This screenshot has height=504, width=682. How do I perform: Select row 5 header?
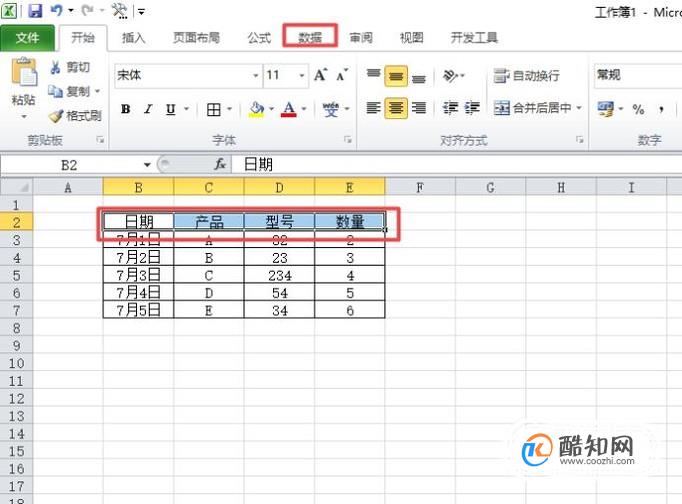[17, 275]
